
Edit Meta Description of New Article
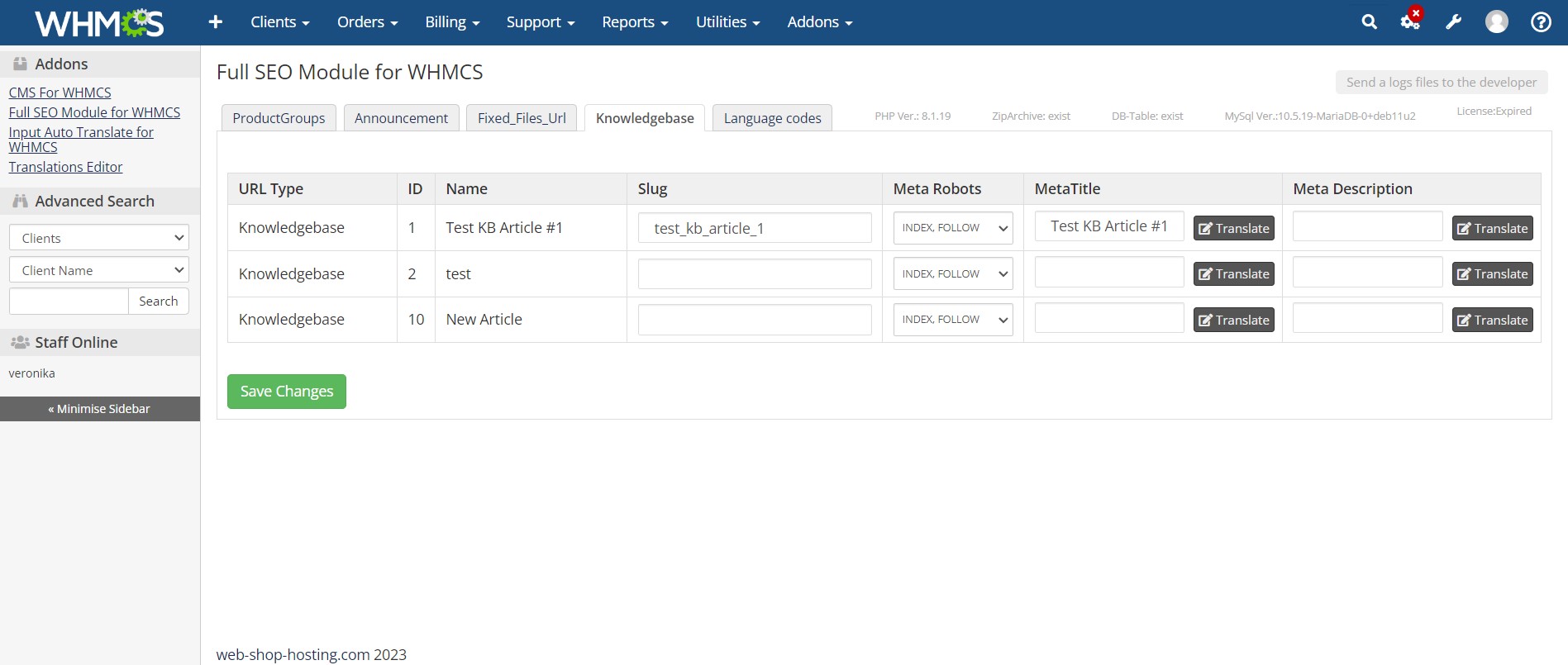click(x=1368, y=318)
